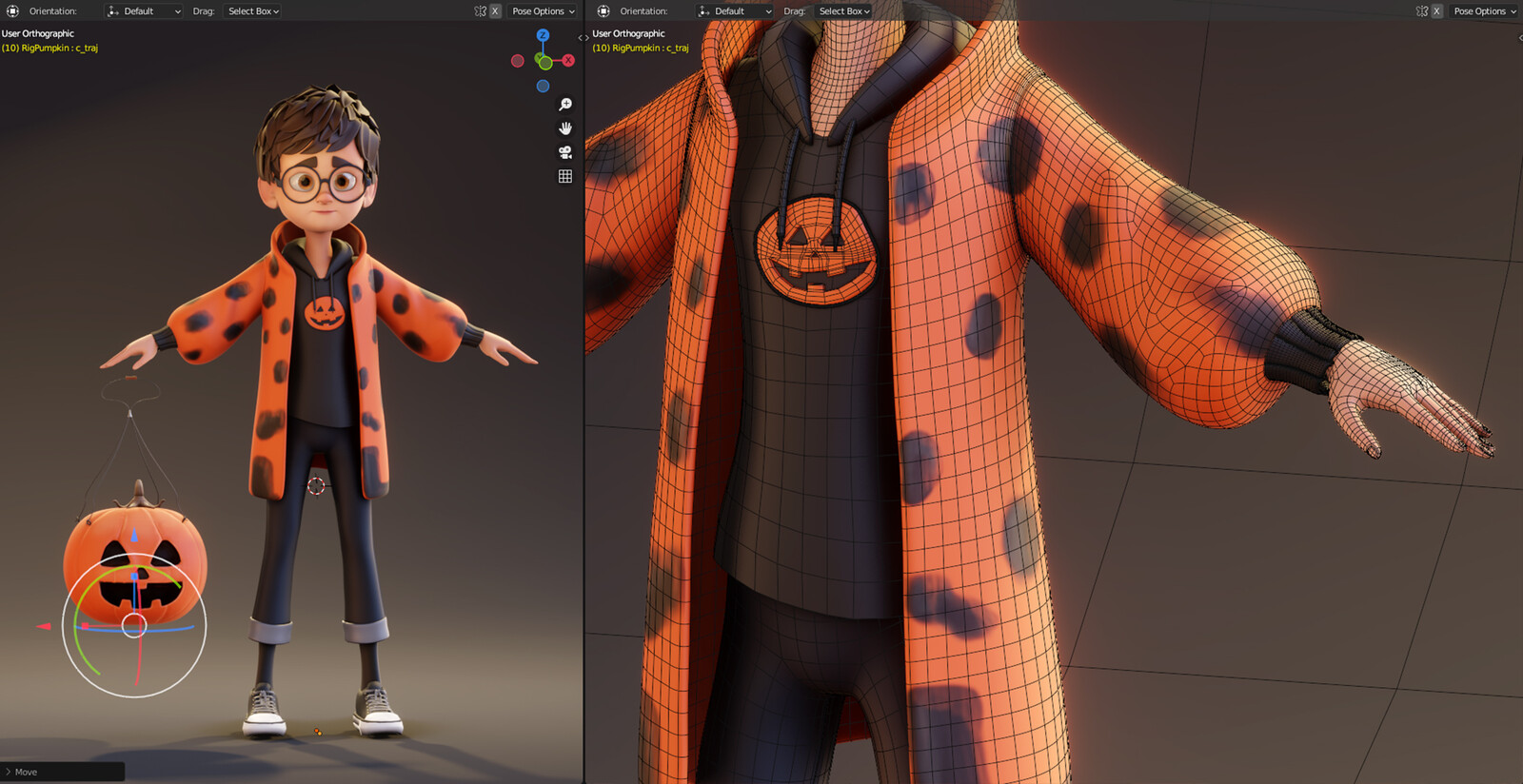The image size is (1523, 784).
Task: Click the negative Z blue circle on gizmo
Action: [543, 87]
